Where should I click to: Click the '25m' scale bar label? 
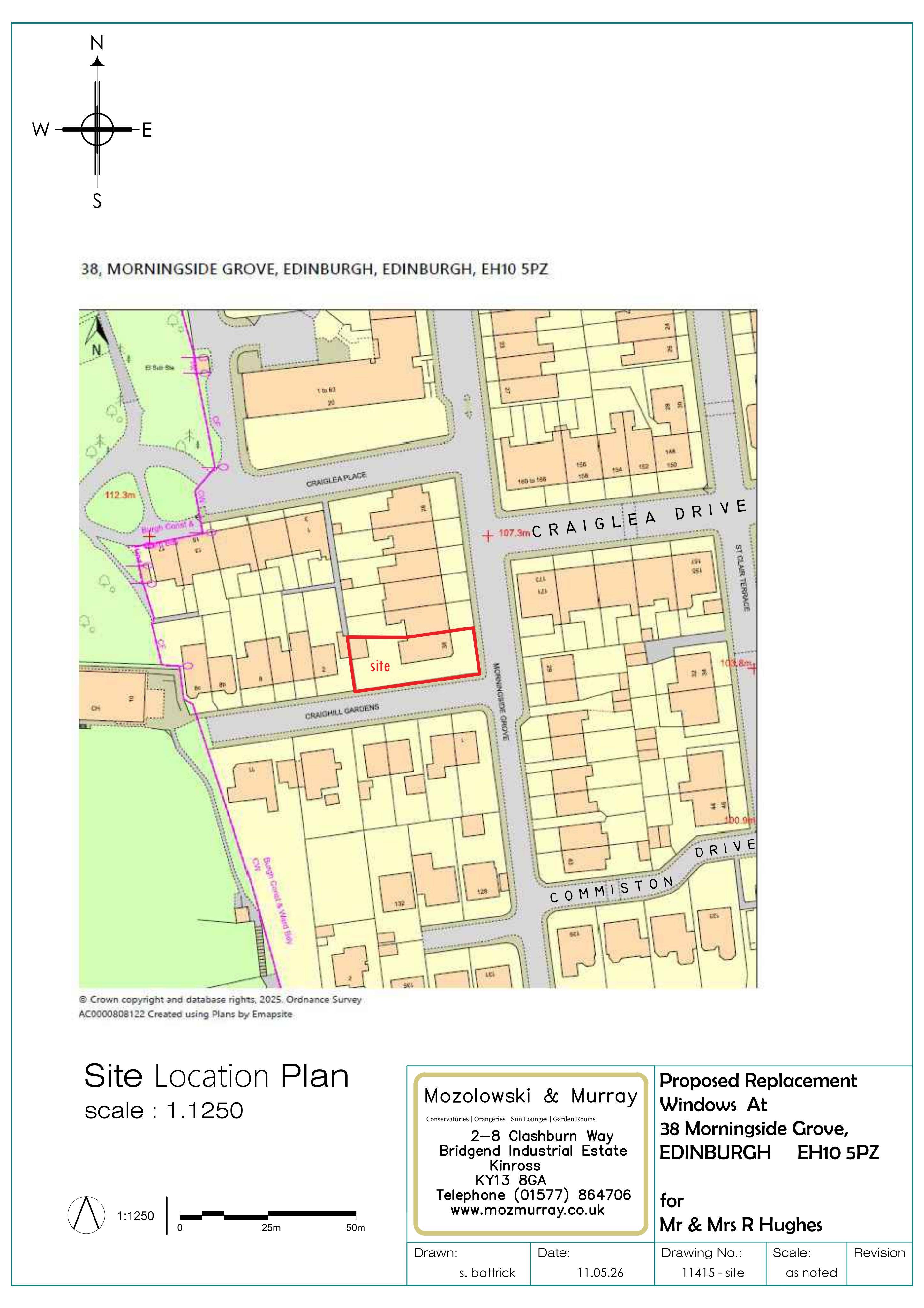pyautogui.click(x=271, y=1228)
